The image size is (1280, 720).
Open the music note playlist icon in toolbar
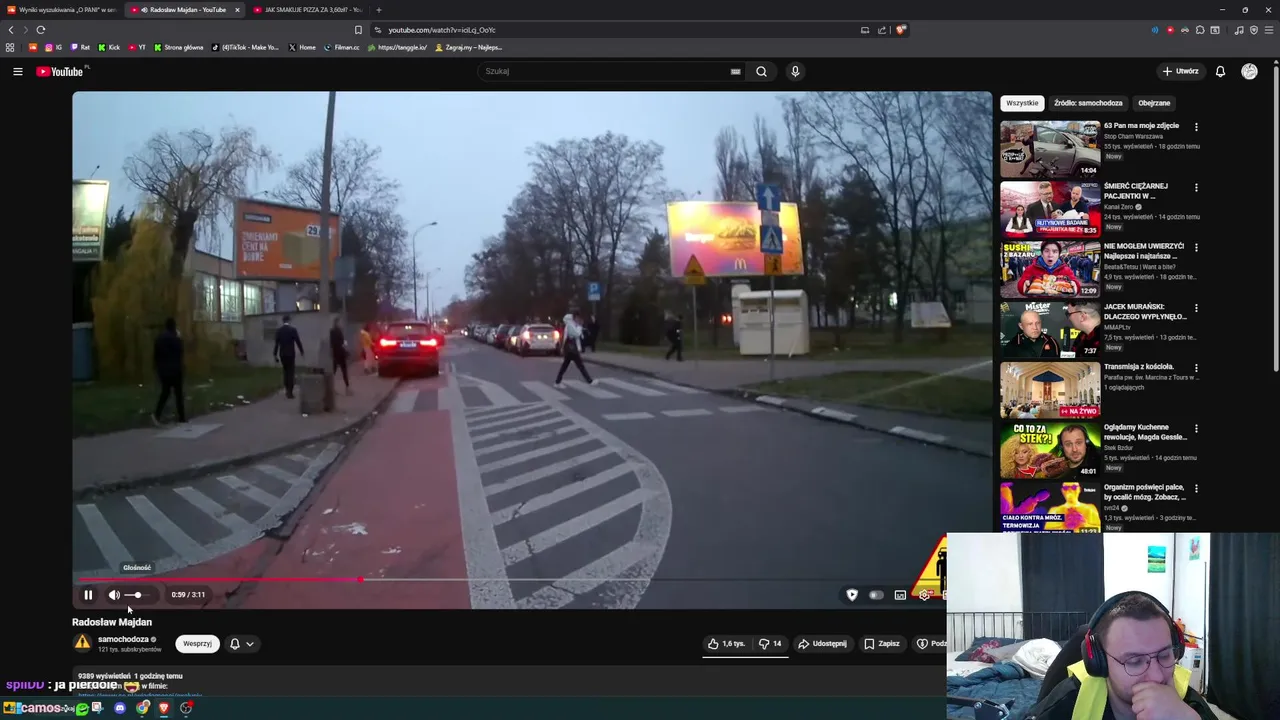coord(1239,30)
